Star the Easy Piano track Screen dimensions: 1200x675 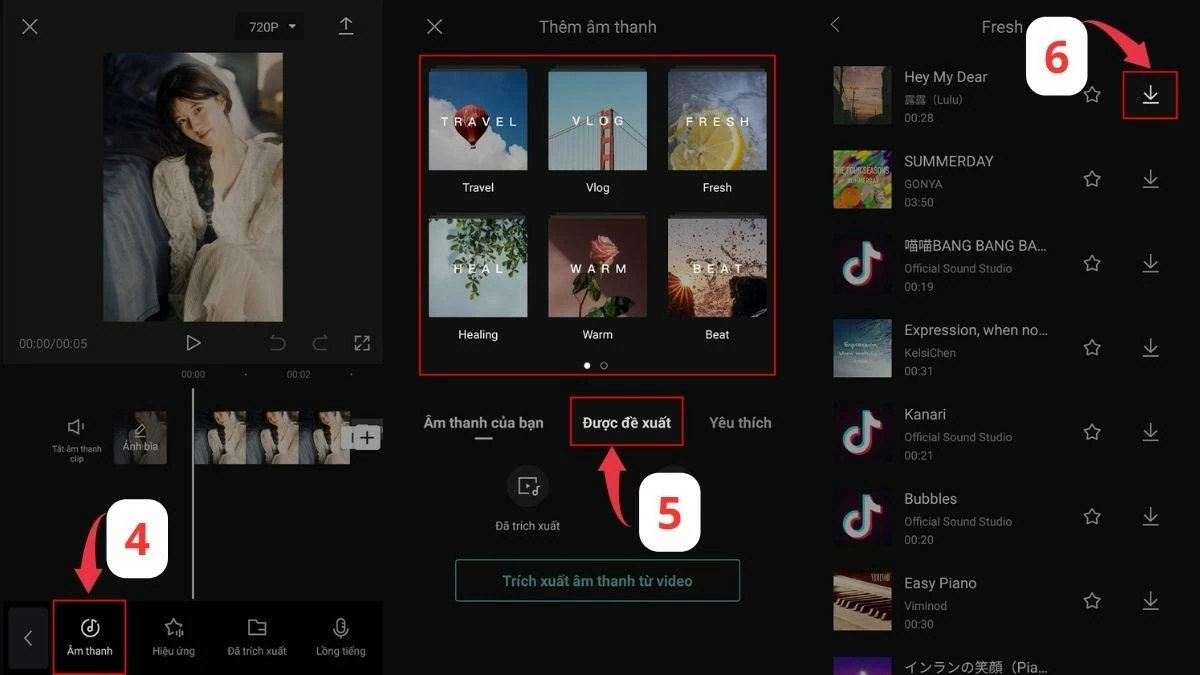1092,601
